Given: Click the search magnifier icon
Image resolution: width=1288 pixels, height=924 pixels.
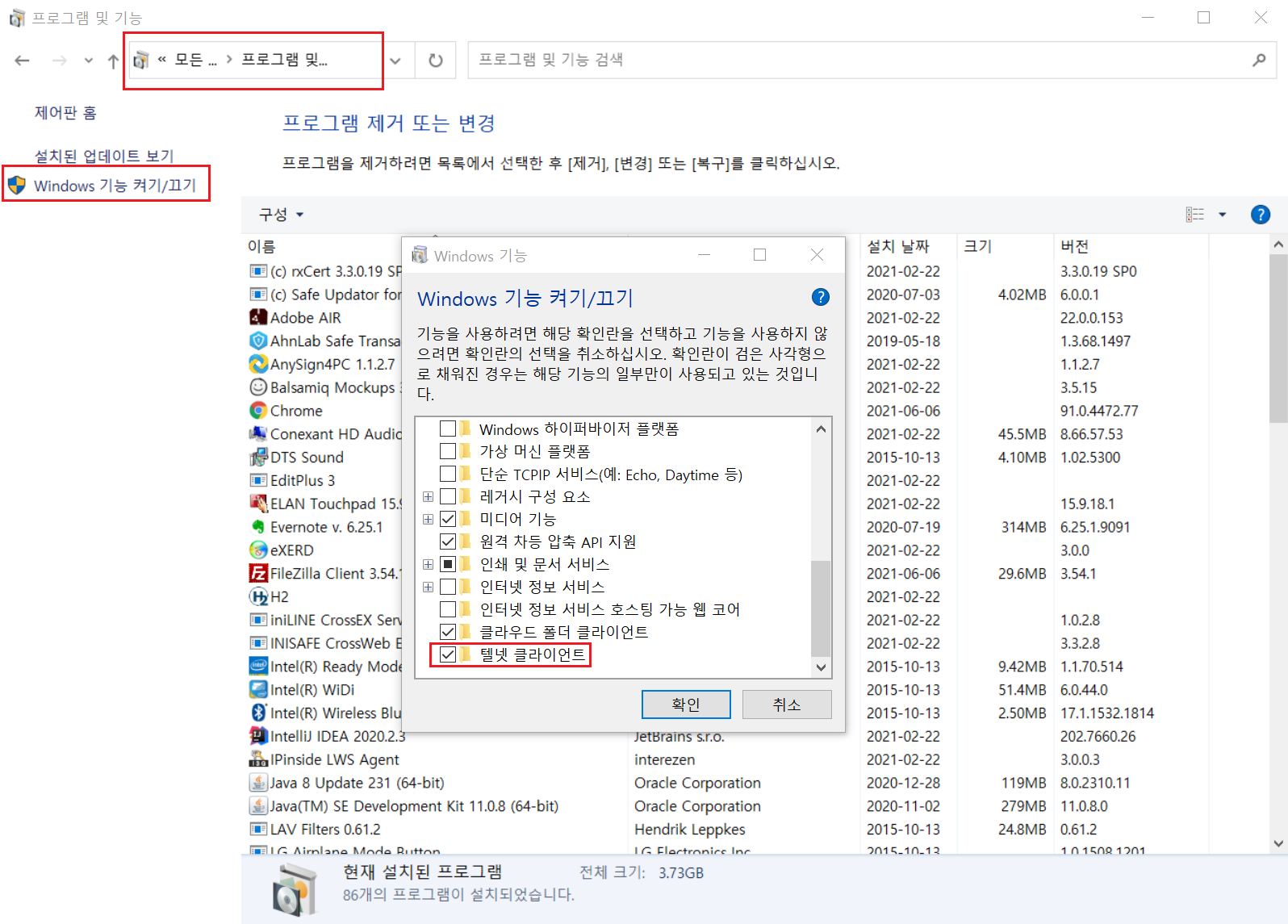Looking at the screenshot, I should (x=1259, y=60).
